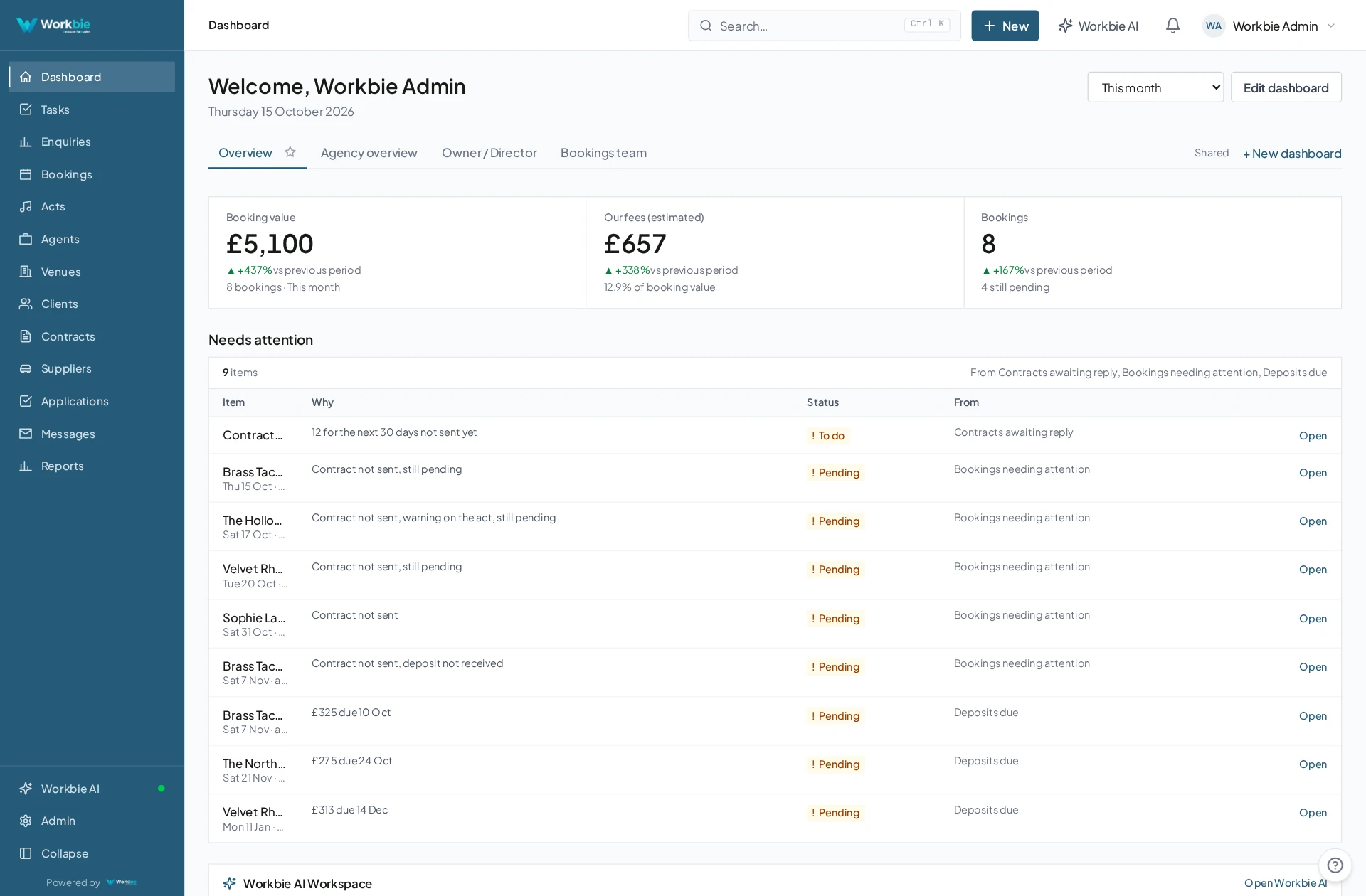
Task: Click the Ctrl K shortcut hint
Action: pyautogui.click(x=927, y=24)
